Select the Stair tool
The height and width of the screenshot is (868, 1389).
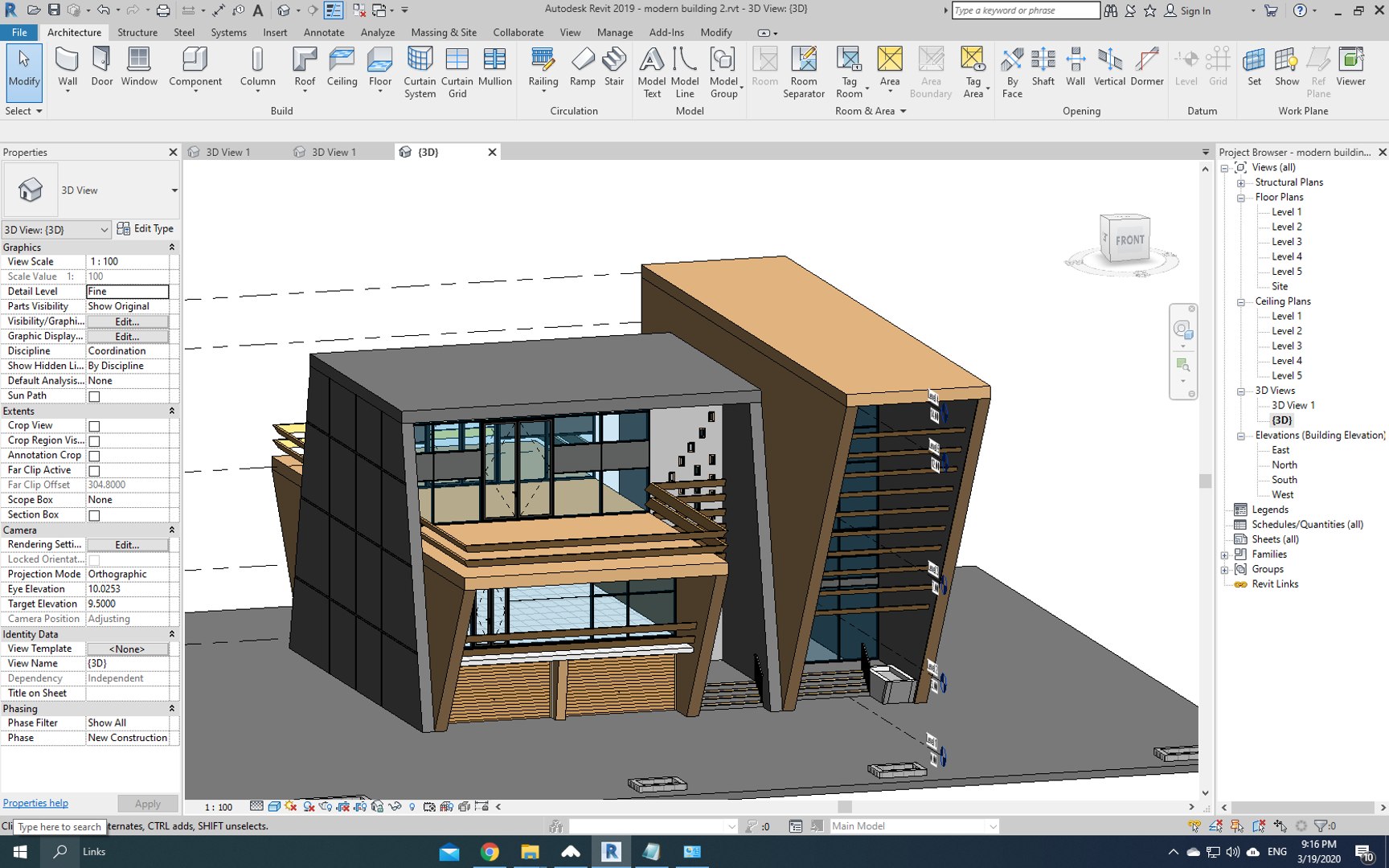coord(614,68)
